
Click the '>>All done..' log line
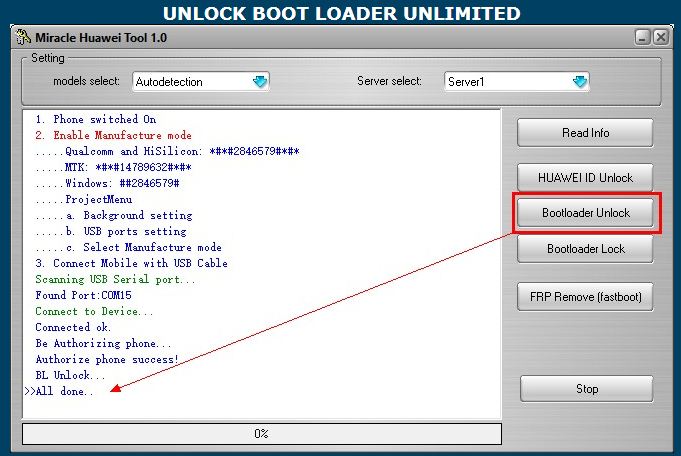click(59, 391)
